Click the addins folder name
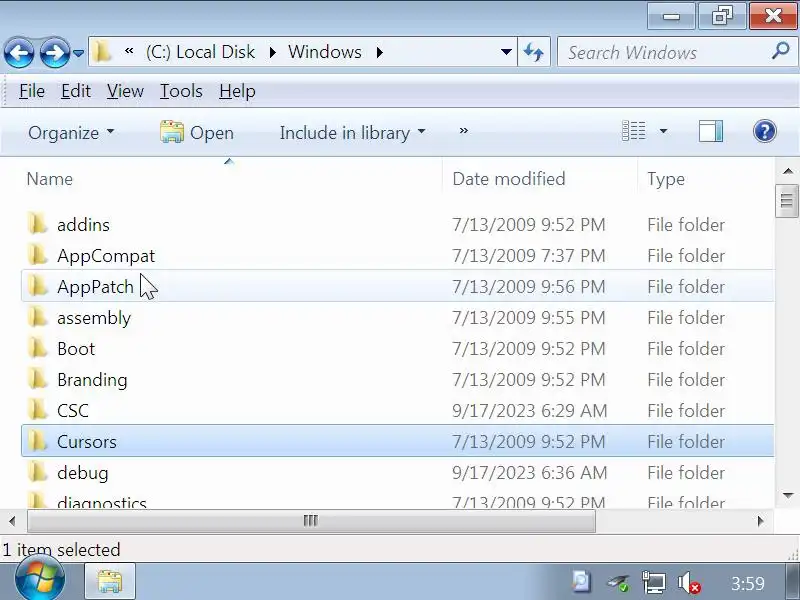 83,224
